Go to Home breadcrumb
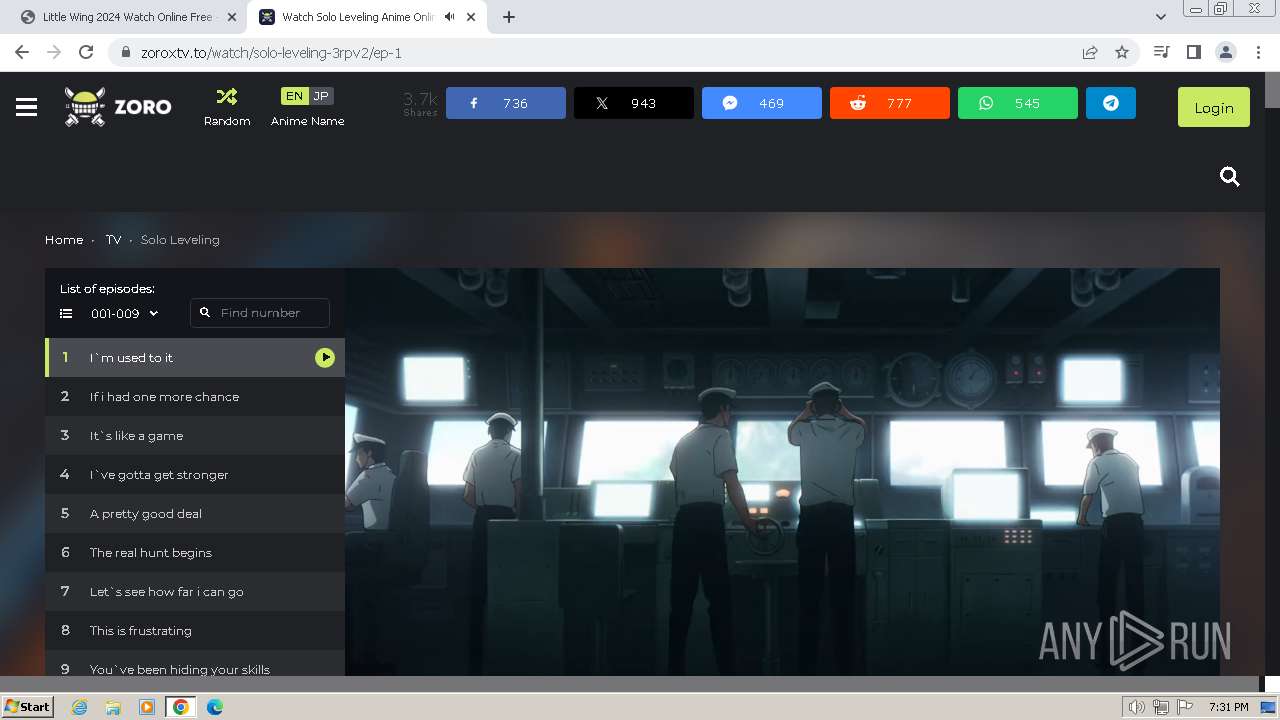This screenshot has height=720, width=1280. (x=64, y=240)
